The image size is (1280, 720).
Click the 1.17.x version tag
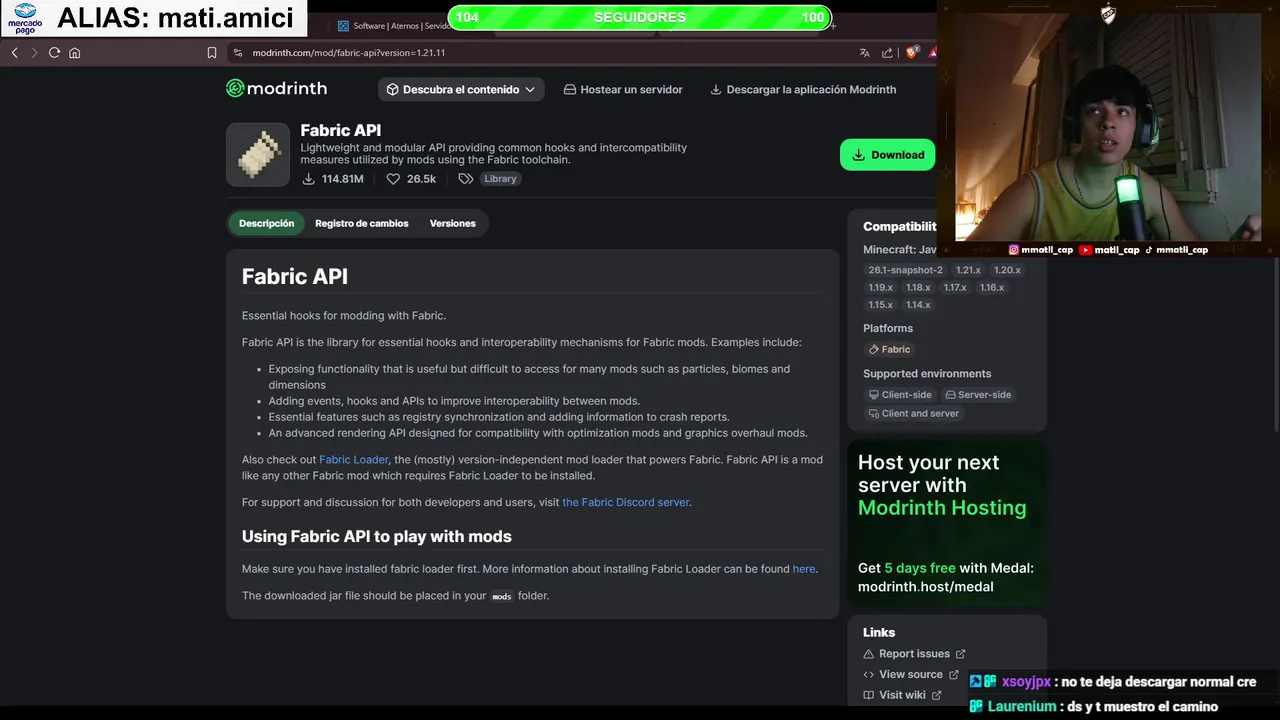[x=955, y=287]
